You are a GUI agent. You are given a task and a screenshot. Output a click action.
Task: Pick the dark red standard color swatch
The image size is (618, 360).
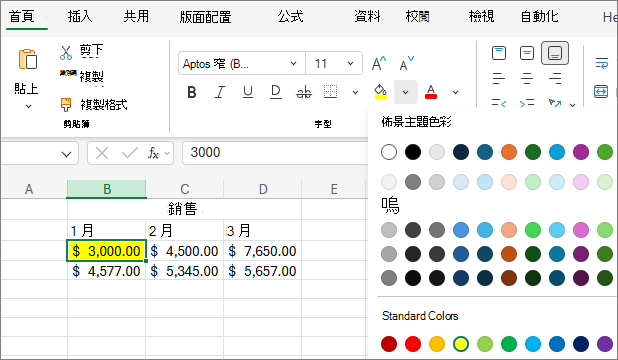389,344
